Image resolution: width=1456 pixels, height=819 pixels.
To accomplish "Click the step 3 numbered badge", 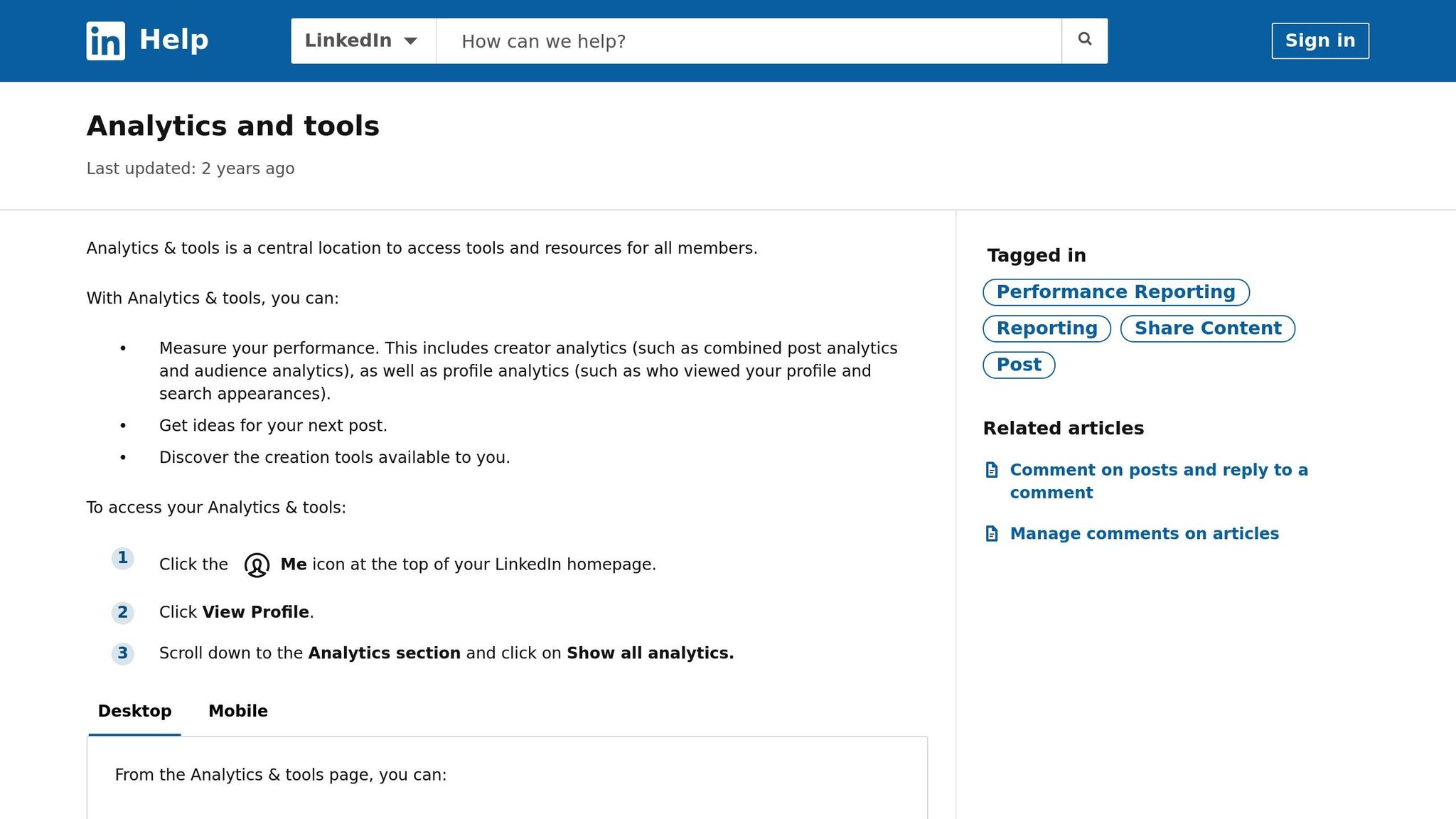I will point(123,653).
